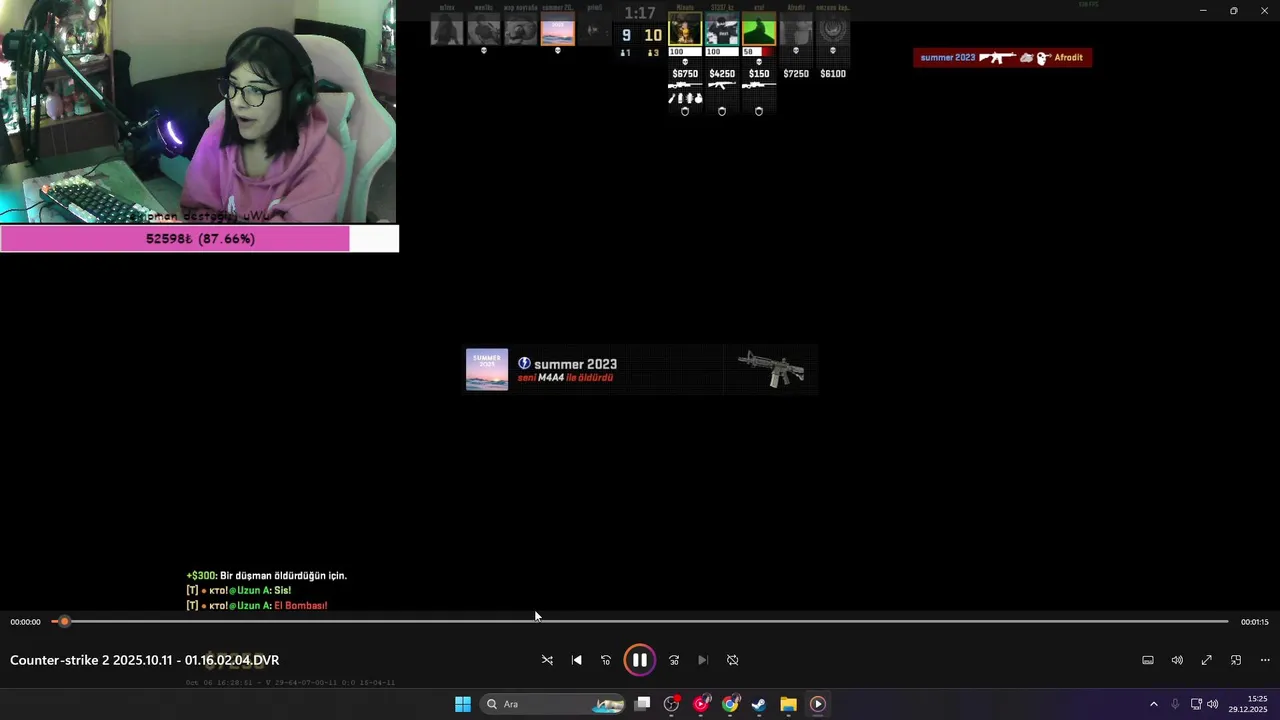Click the seek bar playhead

64,622
